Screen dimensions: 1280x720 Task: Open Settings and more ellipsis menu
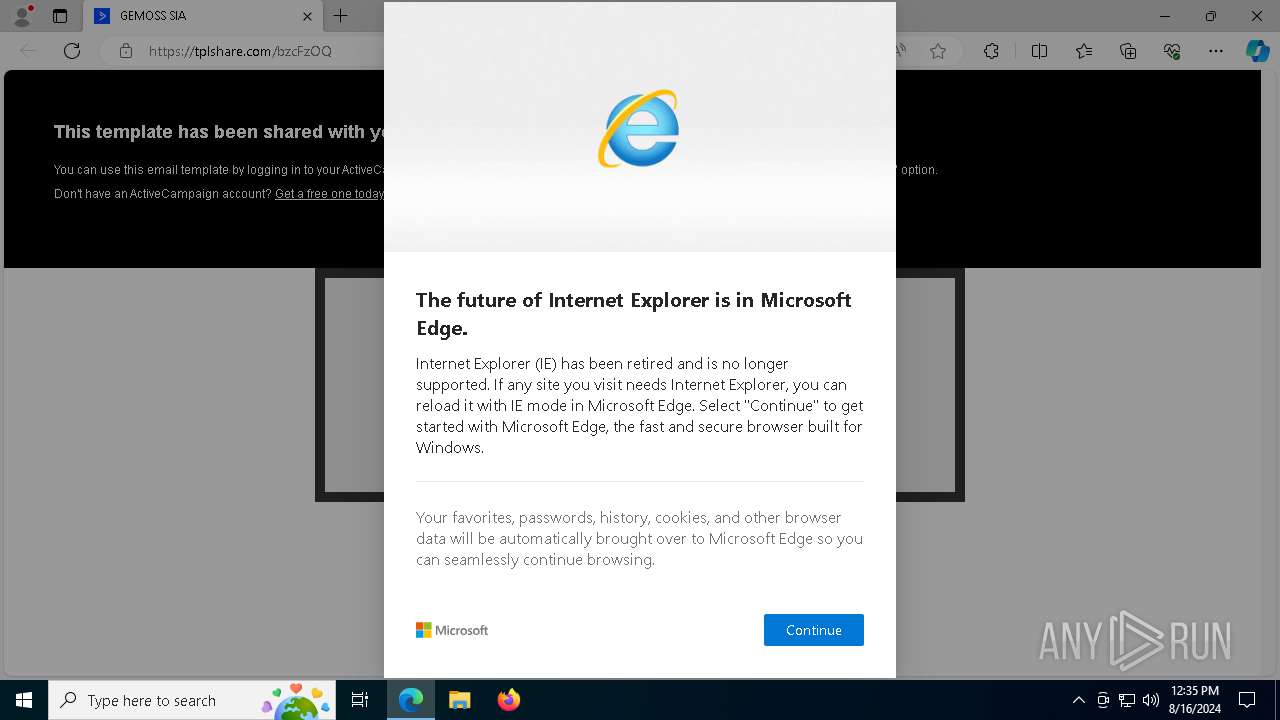click(1216, 51)
